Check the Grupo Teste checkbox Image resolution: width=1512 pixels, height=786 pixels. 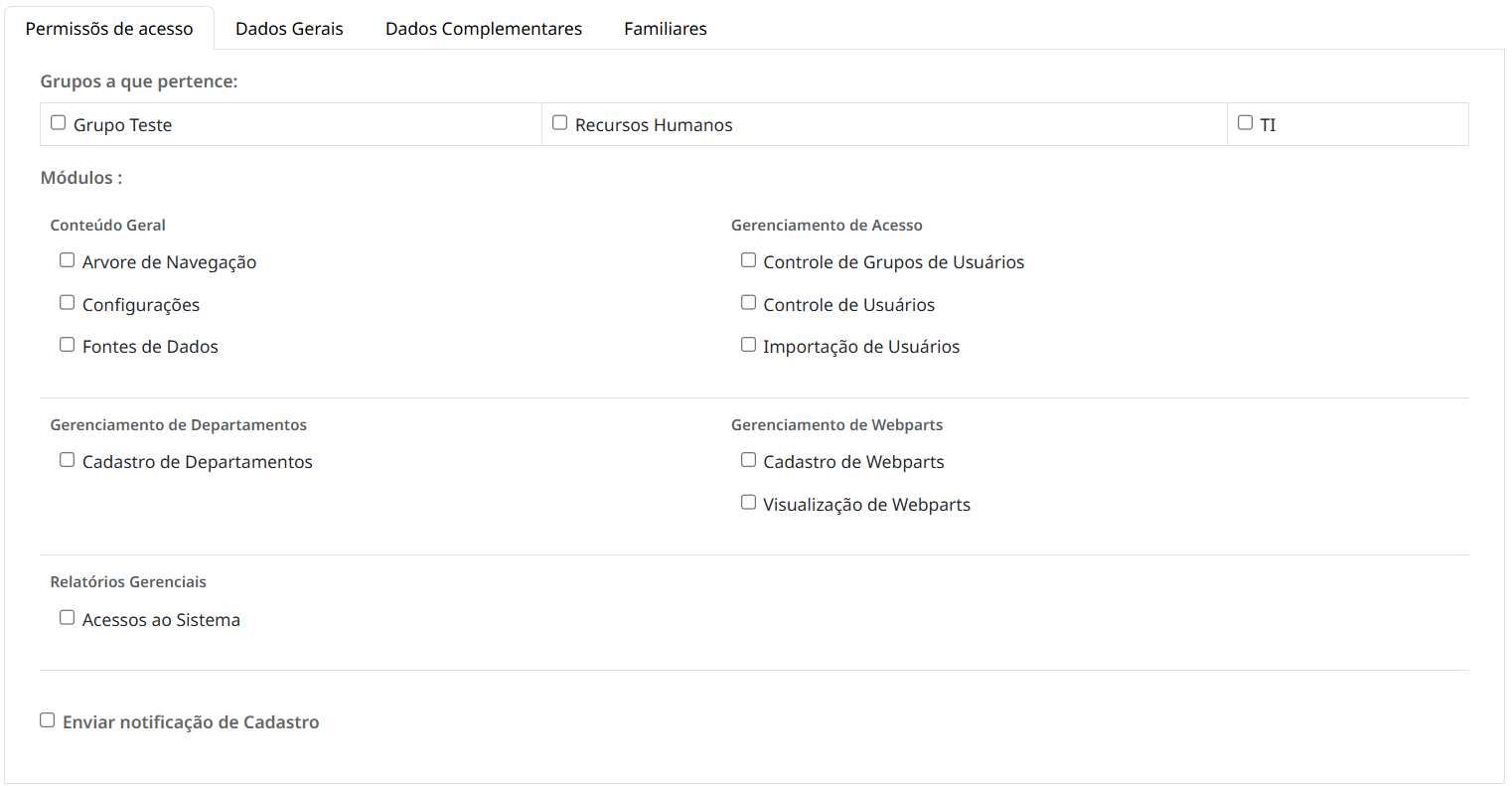tap(59, 123)
